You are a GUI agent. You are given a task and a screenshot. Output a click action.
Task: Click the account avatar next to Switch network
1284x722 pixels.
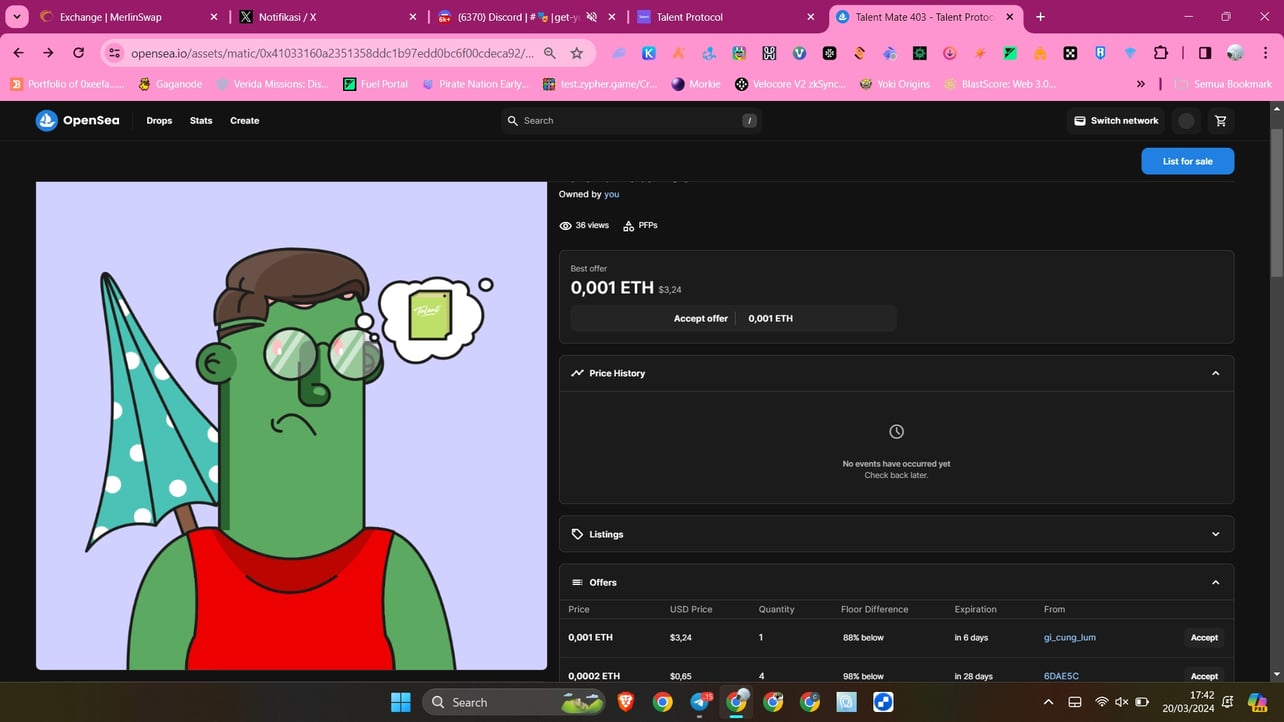pos(1186,121)
